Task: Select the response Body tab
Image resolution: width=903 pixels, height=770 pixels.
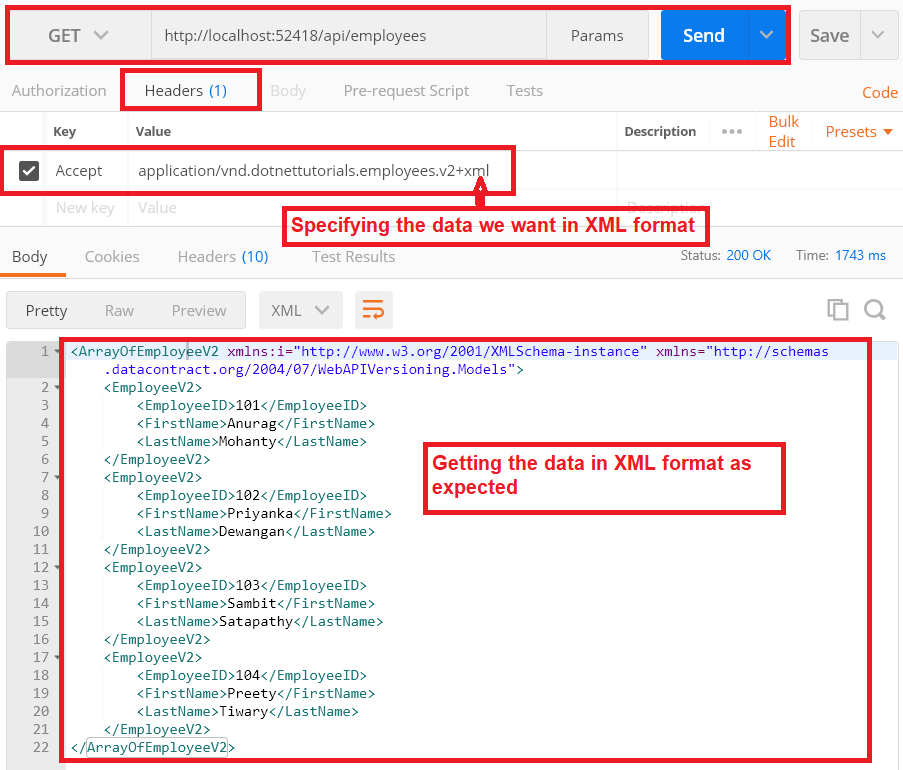Action: [x=30, y=257]
